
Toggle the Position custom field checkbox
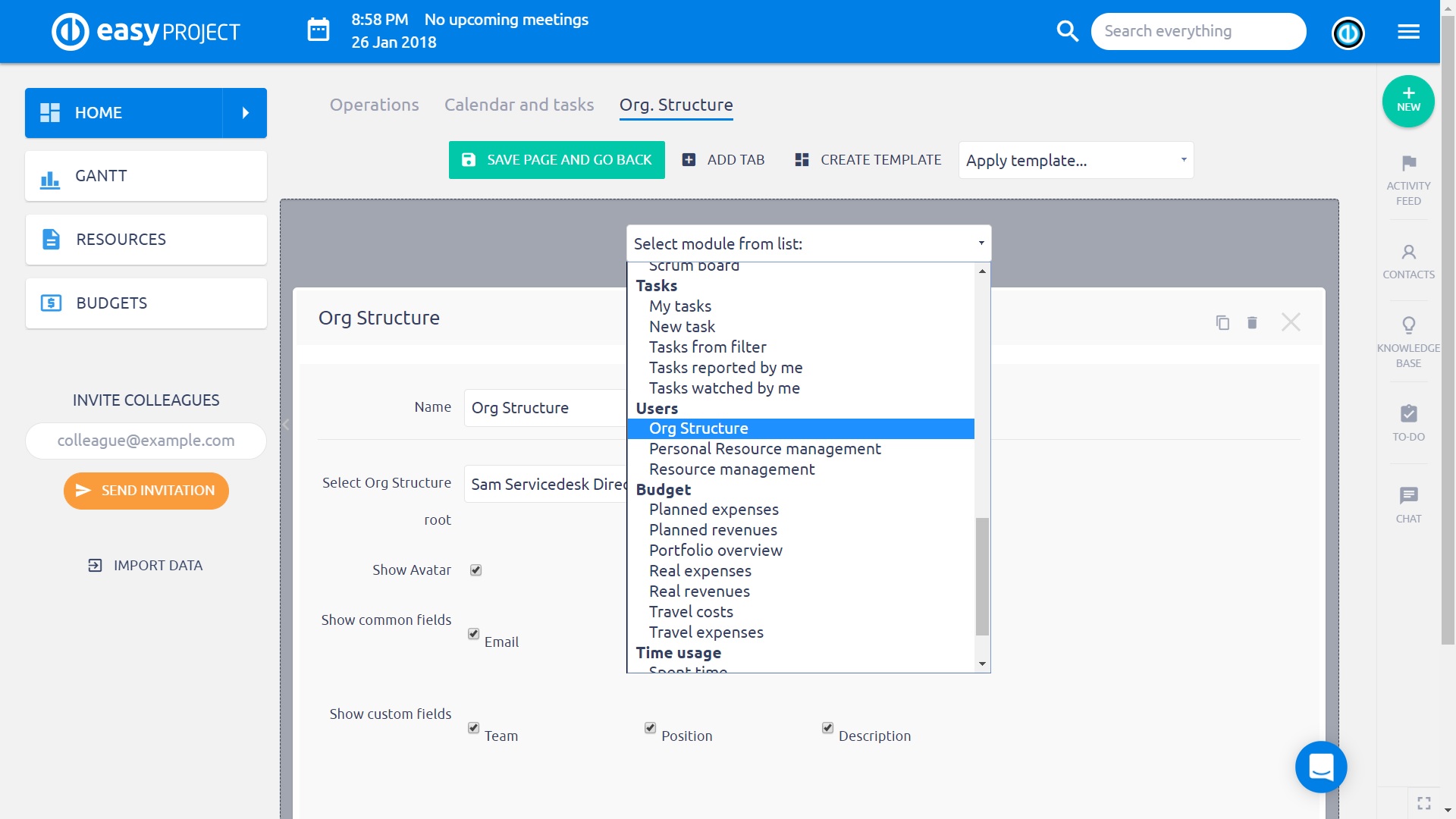(x=650, y=728)
